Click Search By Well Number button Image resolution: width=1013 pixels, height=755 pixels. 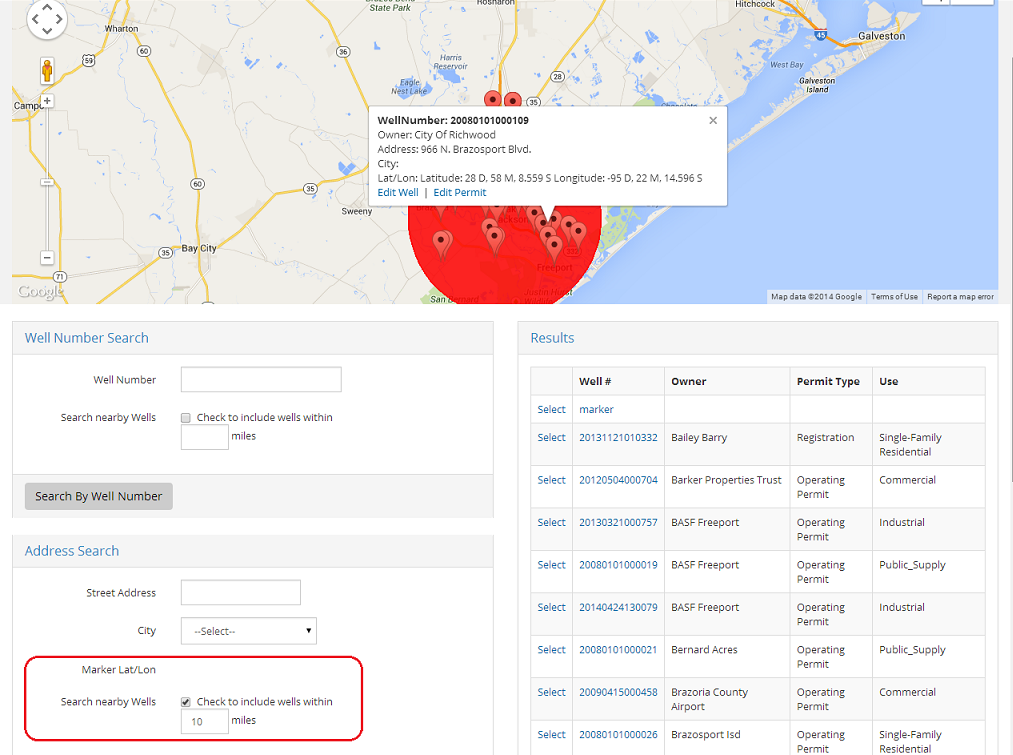click(x=99, y=496)
